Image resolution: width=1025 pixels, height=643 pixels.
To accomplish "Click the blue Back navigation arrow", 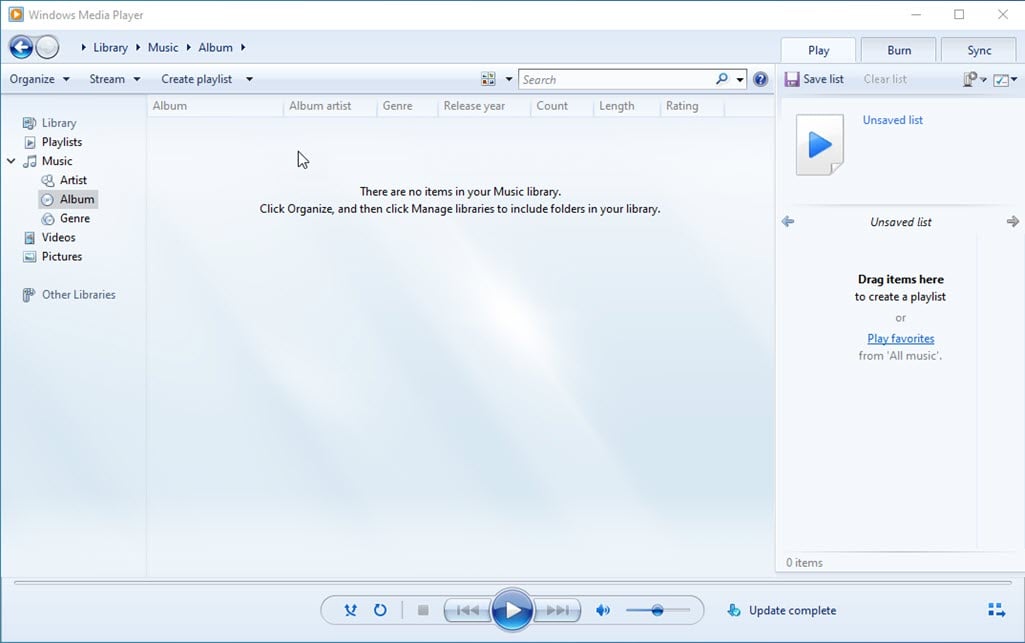I will coord(21,47).
